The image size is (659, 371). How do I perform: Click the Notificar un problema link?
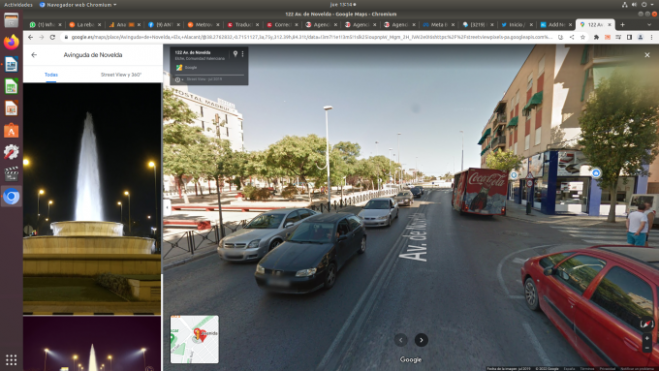637,368
